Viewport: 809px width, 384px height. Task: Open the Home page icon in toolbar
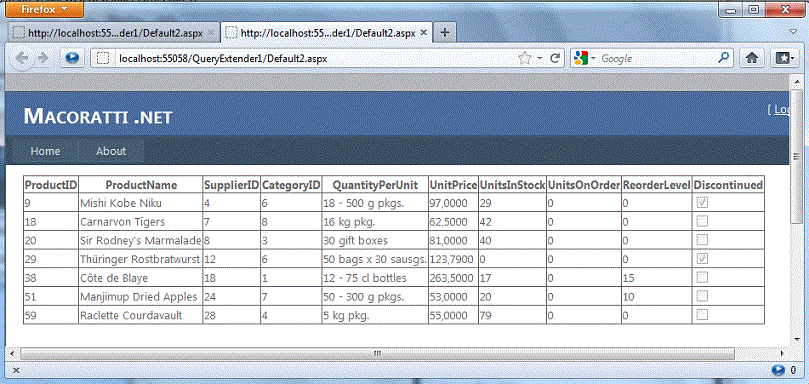tap(751, 58)
